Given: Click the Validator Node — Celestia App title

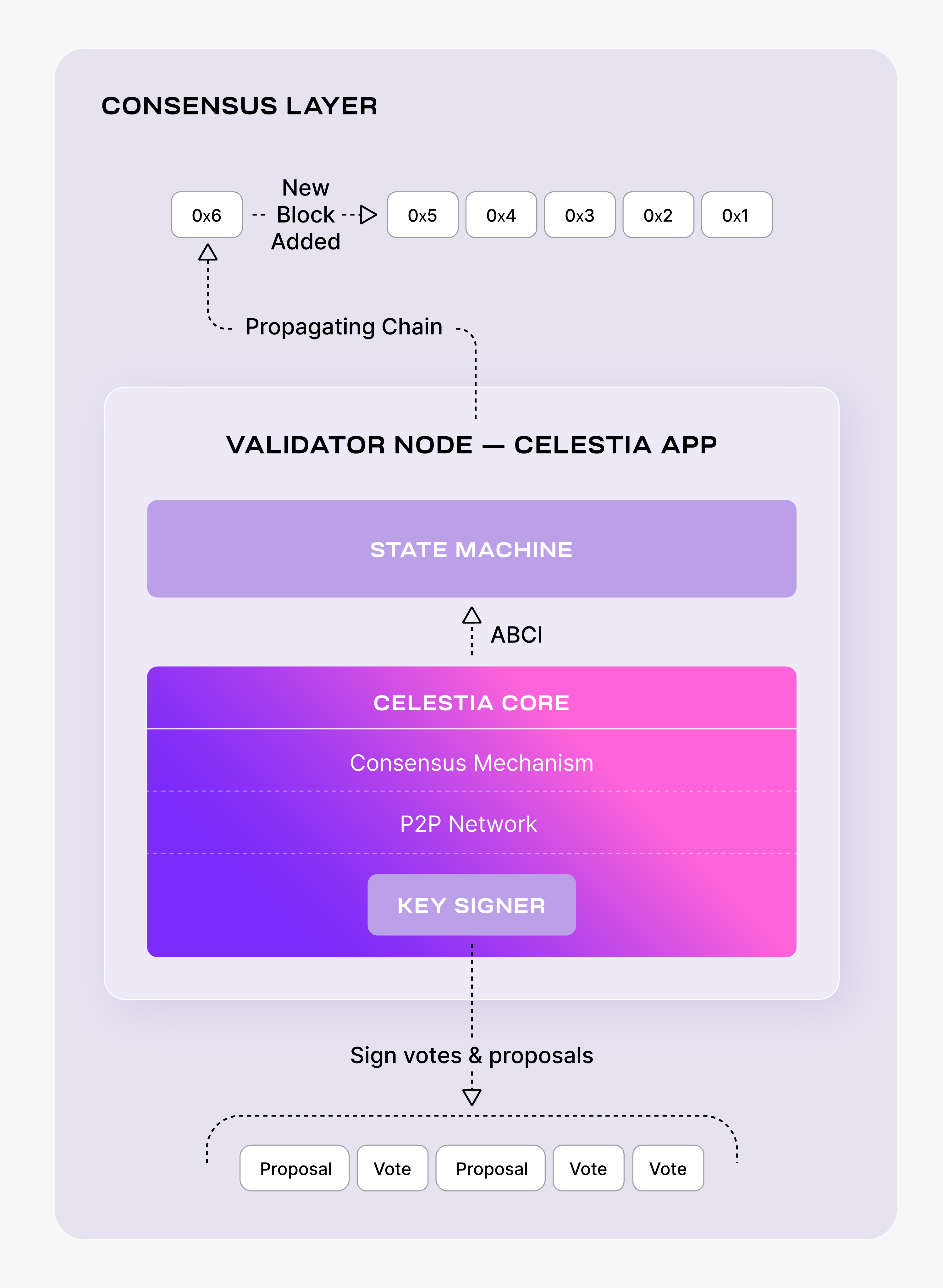Looking at the screenshot, I should click(472, 445).
